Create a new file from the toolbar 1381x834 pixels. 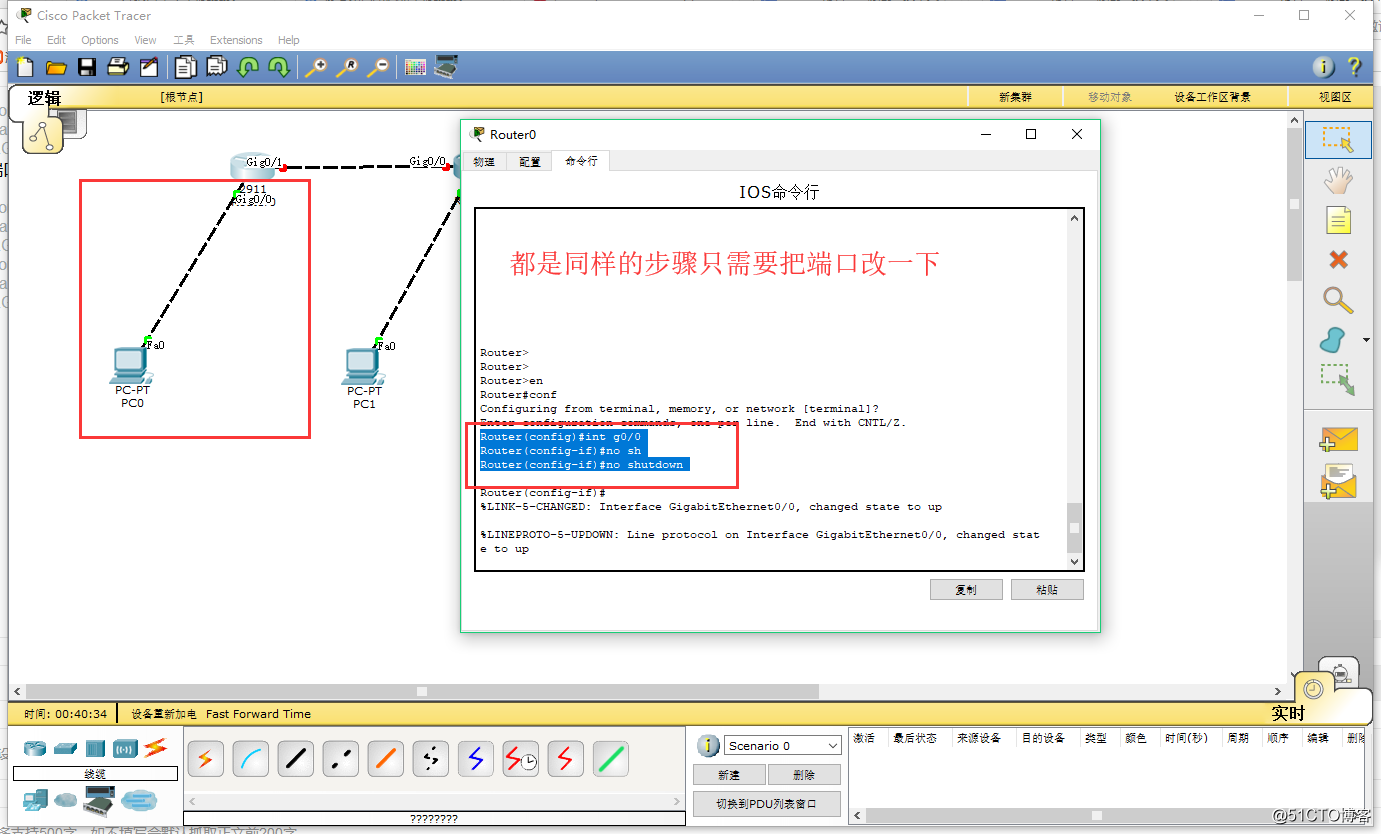25,67
